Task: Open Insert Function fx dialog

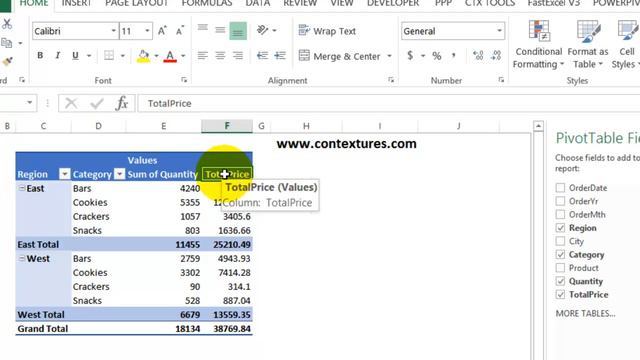Action: coord(122,103)
